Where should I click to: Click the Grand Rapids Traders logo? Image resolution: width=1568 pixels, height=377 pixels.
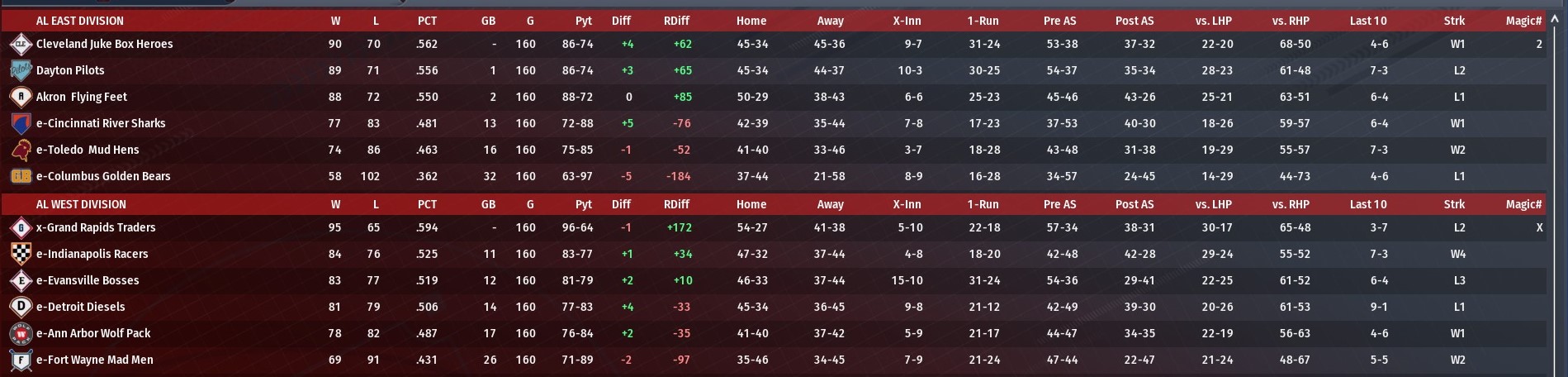(x=21, y=227)
